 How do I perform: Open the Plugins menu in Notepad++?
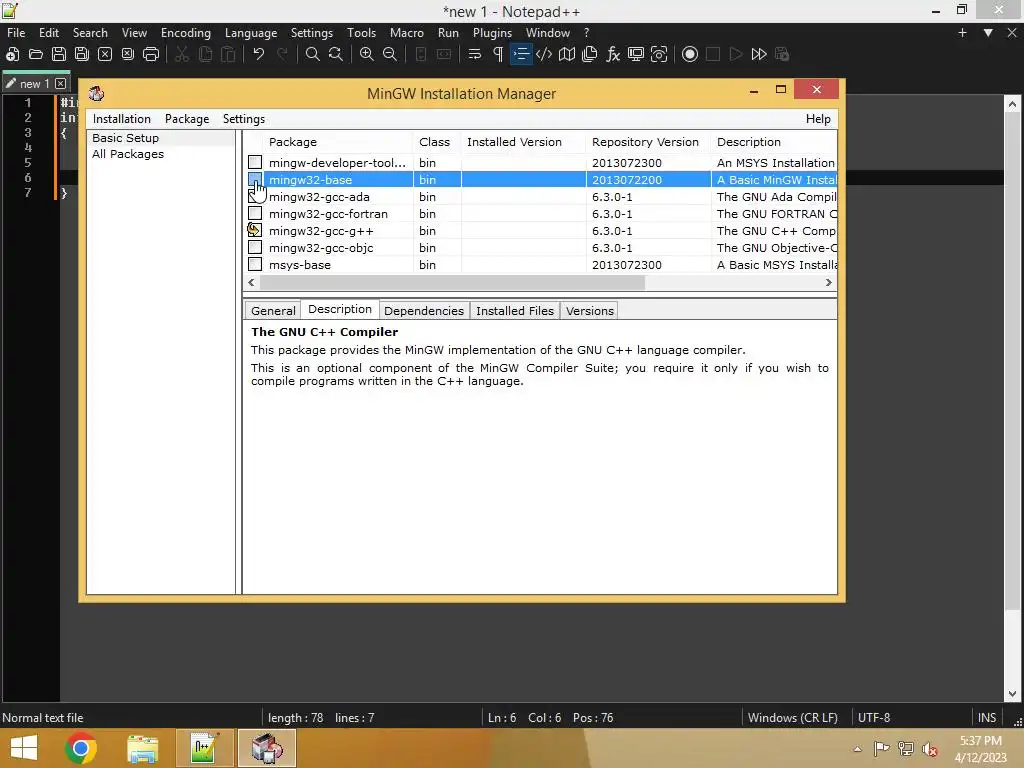coord(492,33)
